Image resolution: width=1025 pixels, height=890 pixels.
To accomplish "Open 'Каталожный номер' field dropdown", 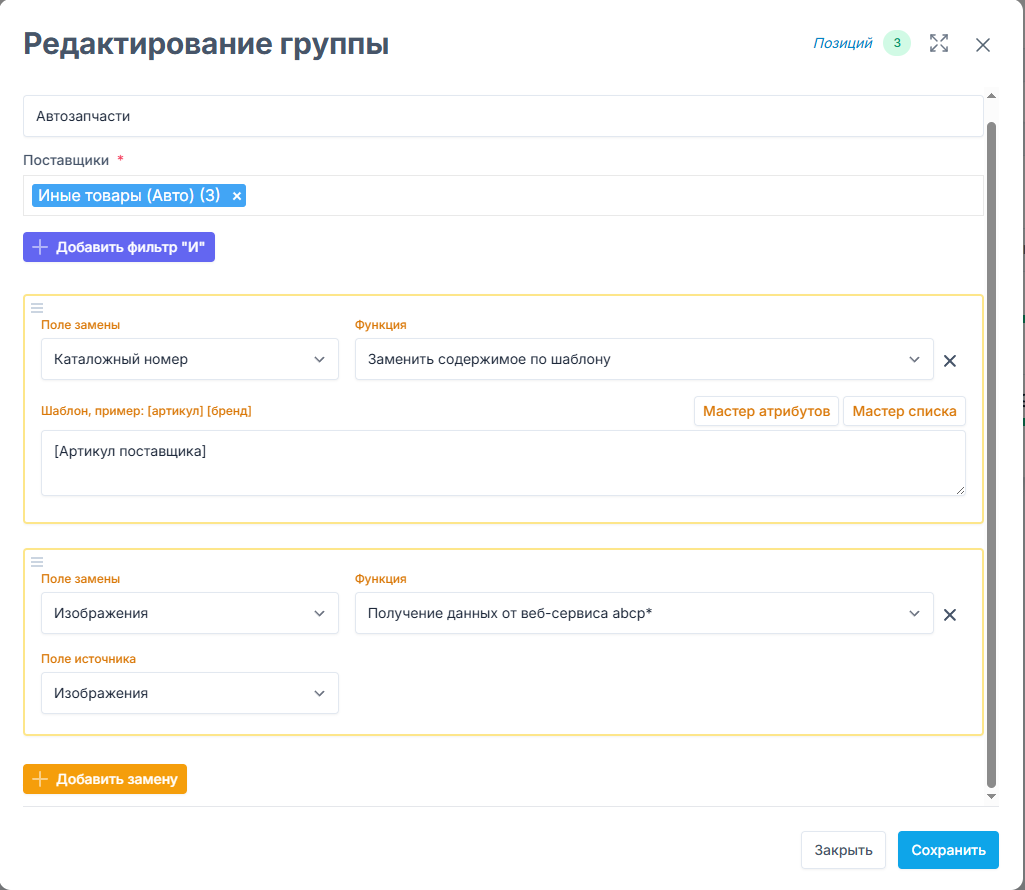I will pyautogui.click(x=190, y=359).
